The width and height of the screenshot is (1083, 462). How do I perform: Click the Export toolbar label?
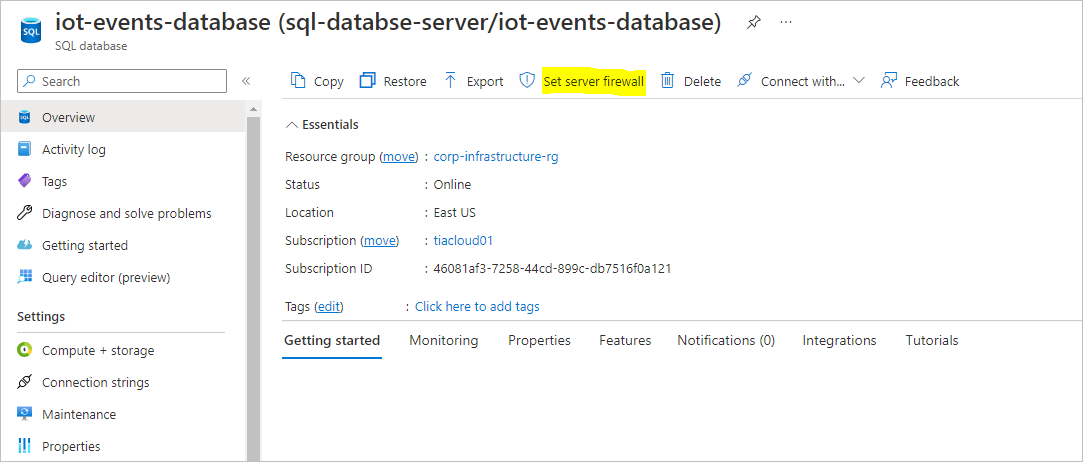pyautogui.click(x=485, y=81)
